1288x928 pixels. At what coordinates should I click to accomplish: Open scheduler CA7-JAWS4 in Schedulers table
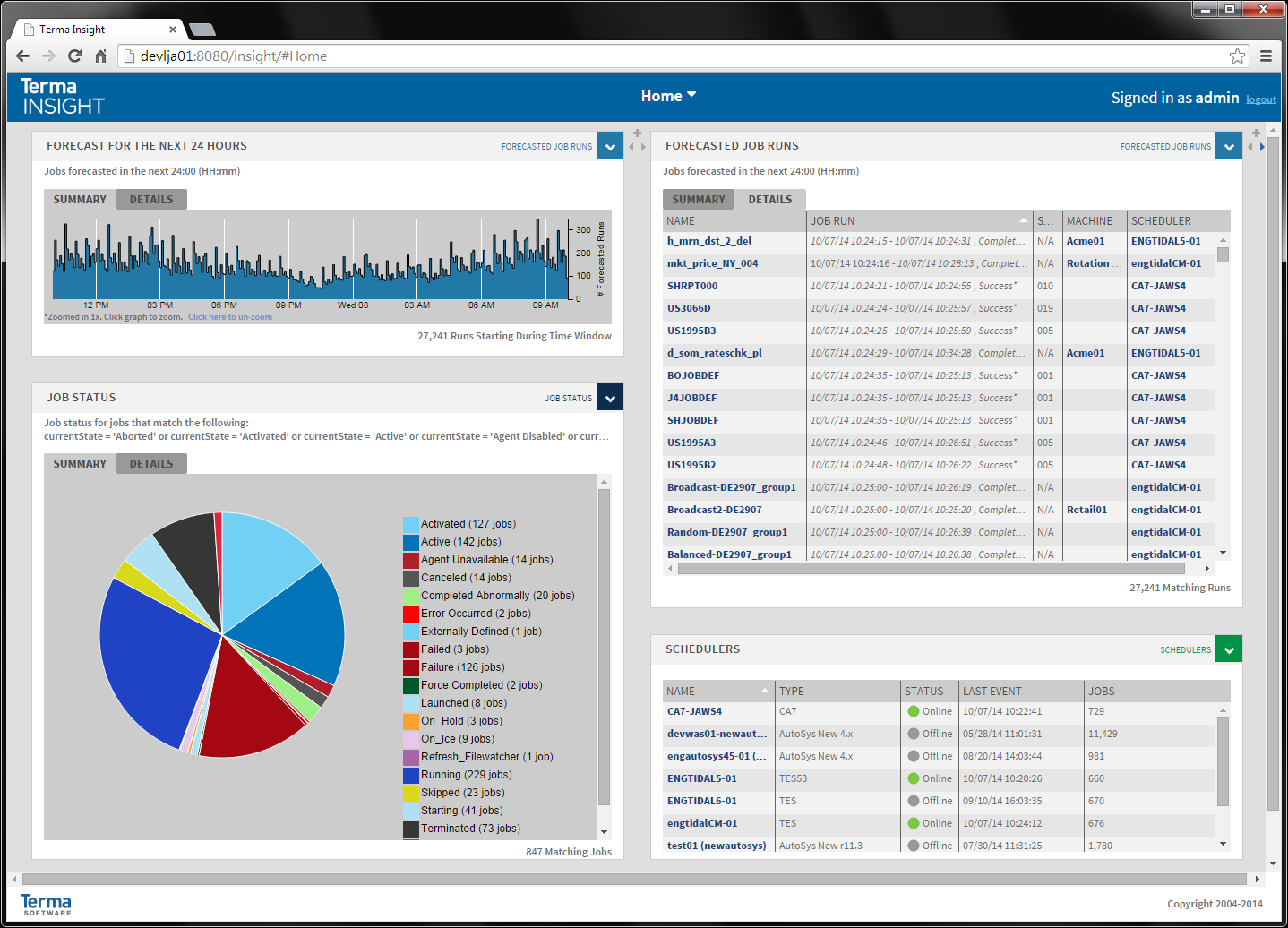(694, 711)
